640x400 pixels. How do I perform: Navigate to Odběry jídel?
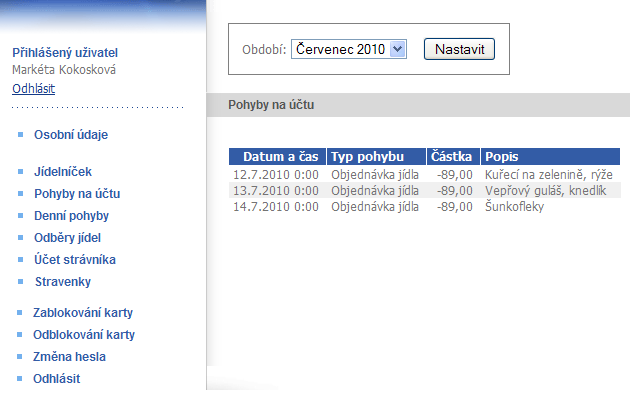[67, 238]
